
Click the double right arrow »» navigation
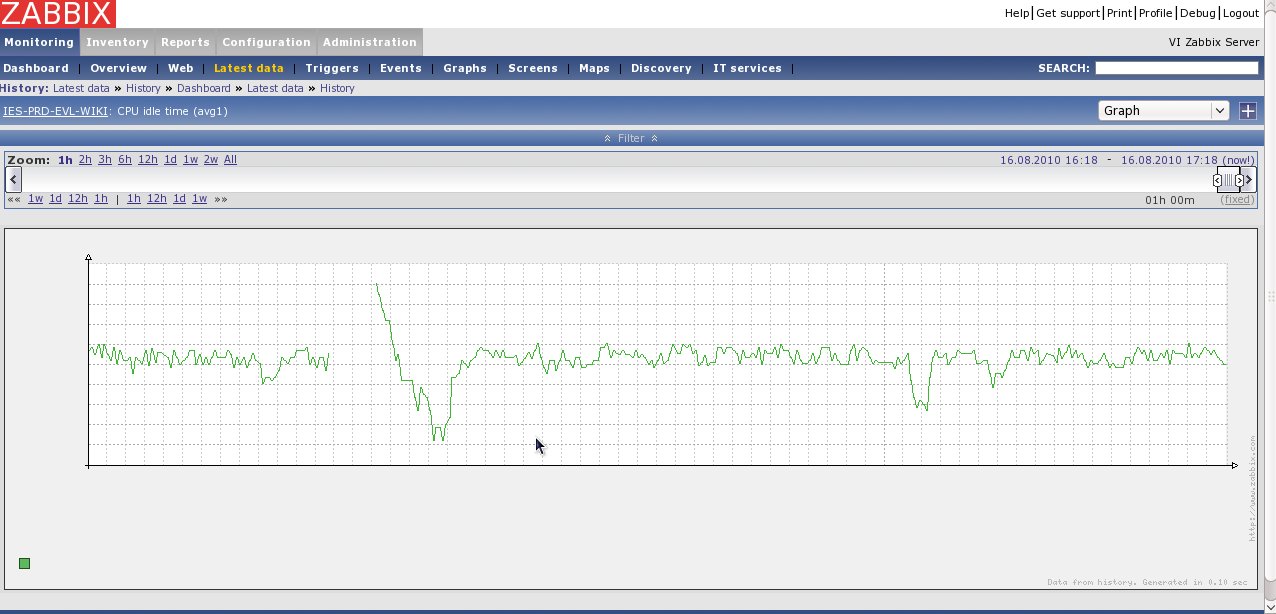220,199
